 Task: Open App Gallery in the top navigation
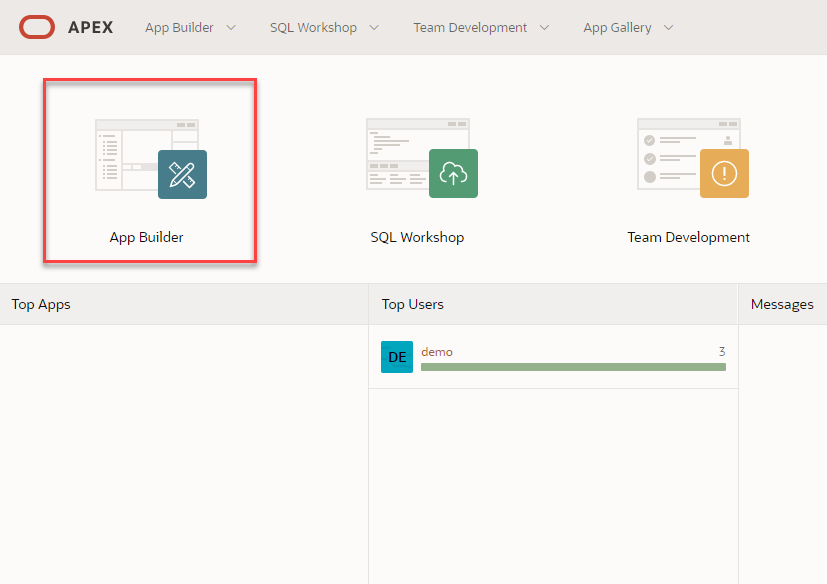(x=617, y=27)
